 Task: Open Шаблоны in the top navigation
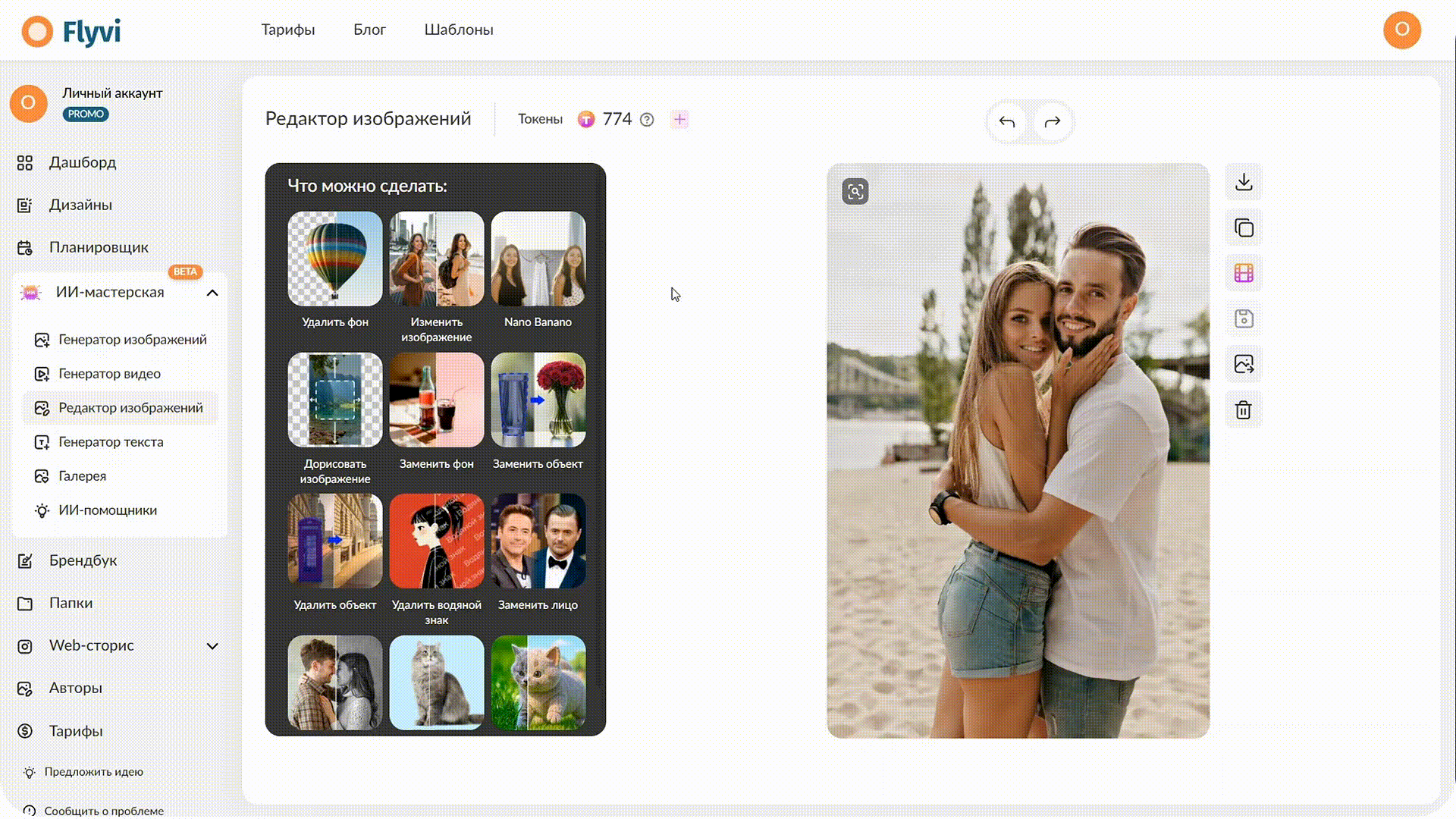459,30
